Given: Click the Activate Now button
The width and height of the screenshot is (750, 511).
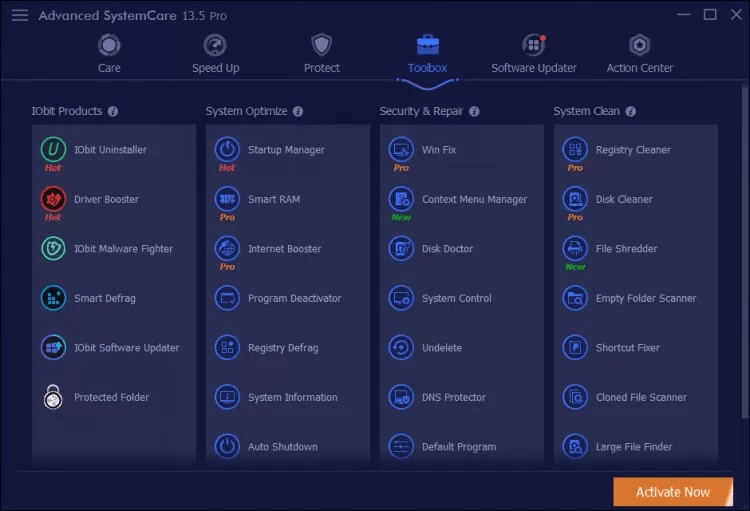Looking at the screenshot, I should (x=673, y=492).
